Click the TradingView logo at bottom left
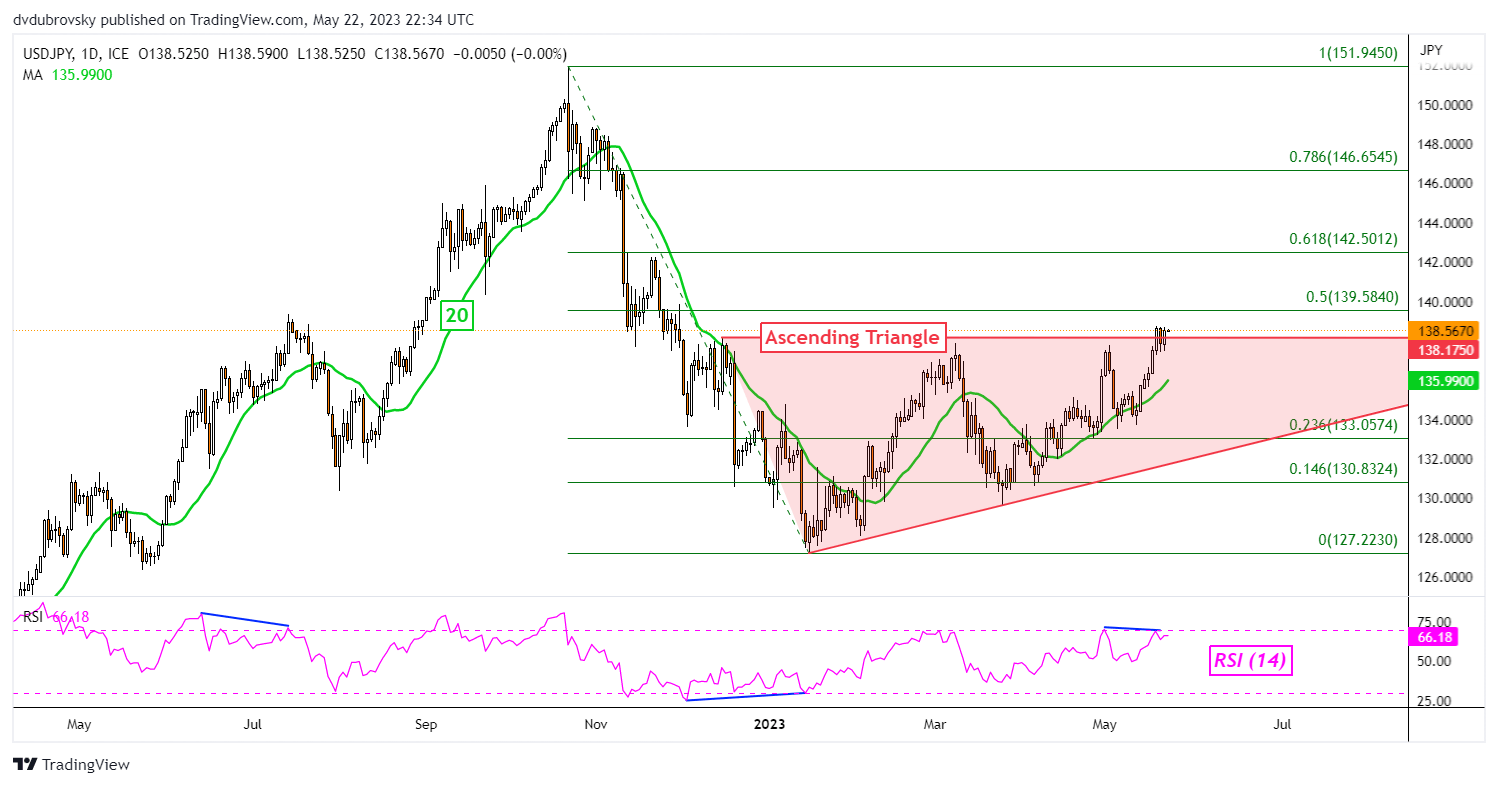Image resolution: width=1498 pixels, height=786 pixels. (x=72, y=765)
